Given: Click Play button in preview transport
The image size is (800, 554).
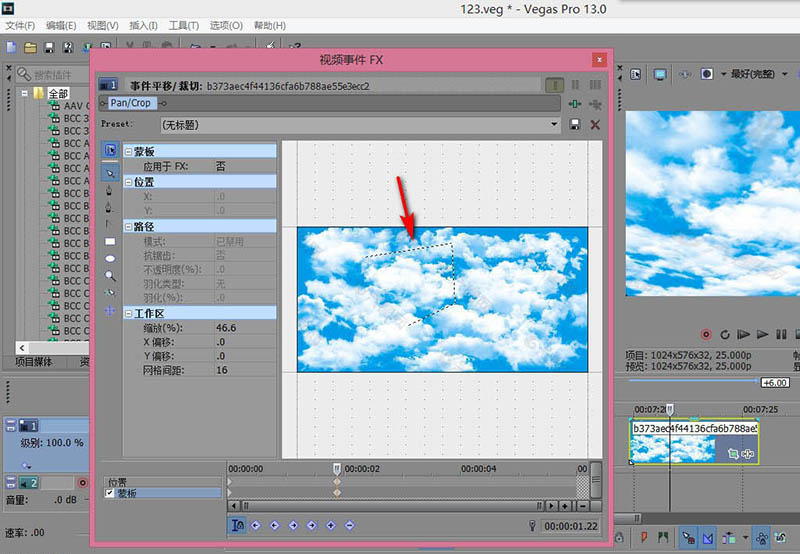Looking at the screenshot, I should tap(762, 335).
